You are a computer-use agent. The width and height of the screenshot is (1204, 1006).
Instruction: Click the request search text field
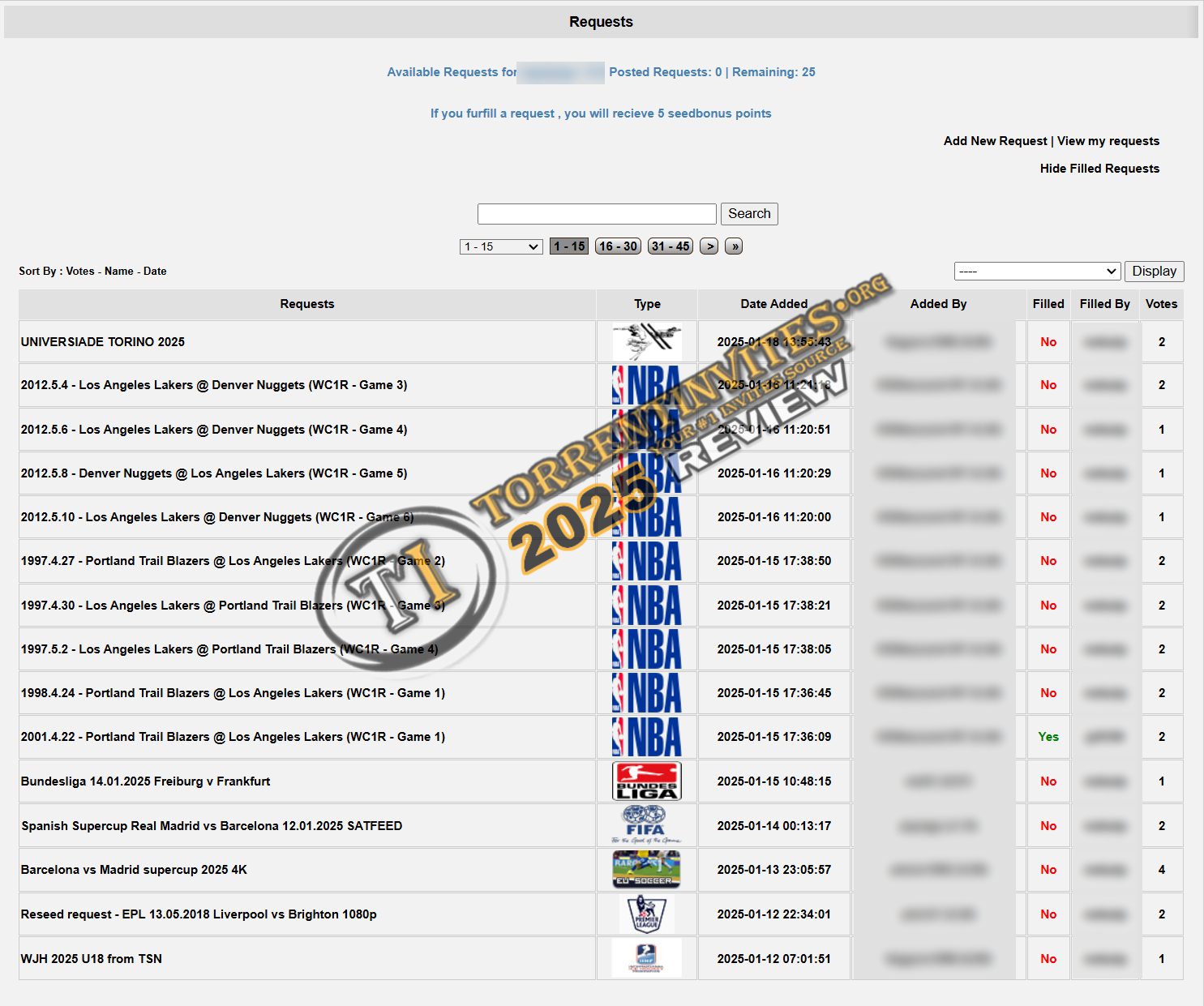tap(597, 214)
